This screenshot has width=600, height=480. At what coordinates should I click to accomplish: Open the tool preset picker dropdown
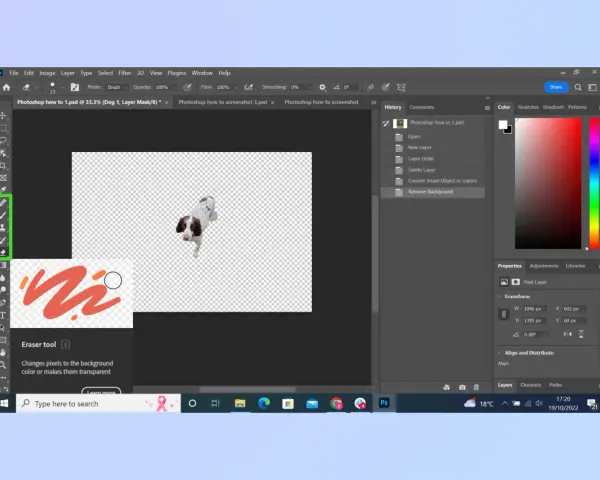click(x=36, y=87)
